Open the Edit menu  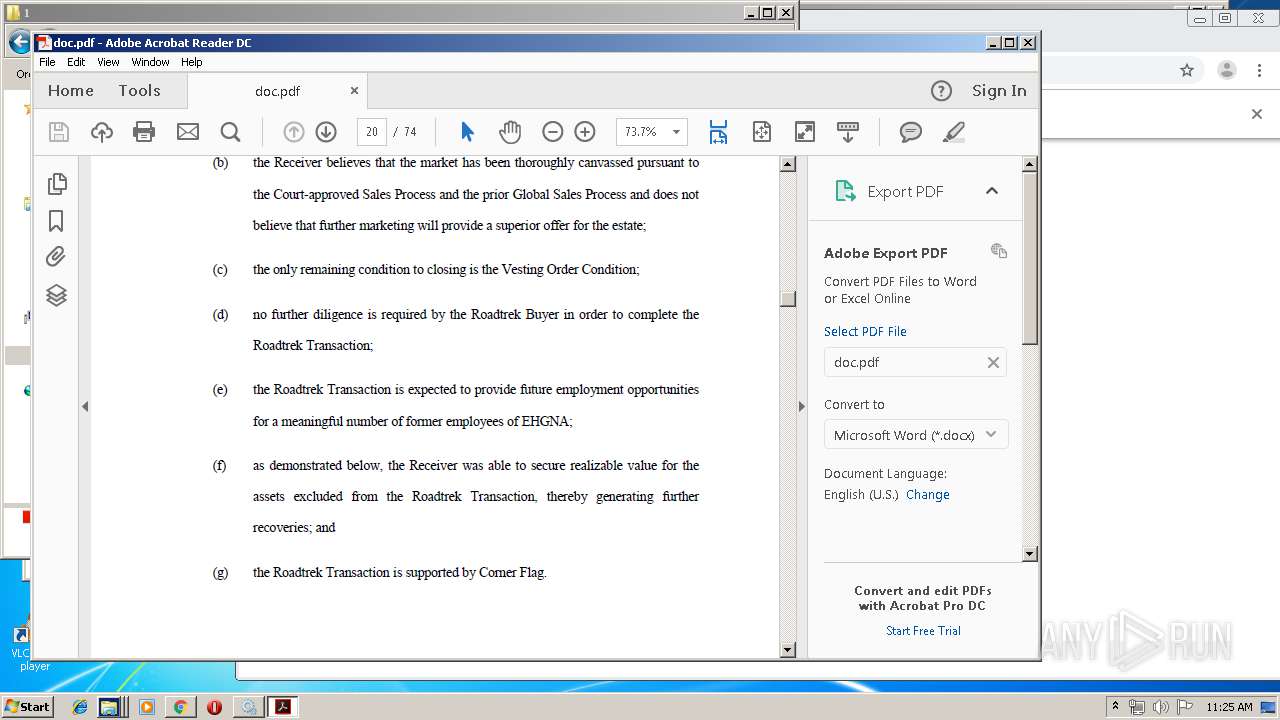(x=76, y=62)
